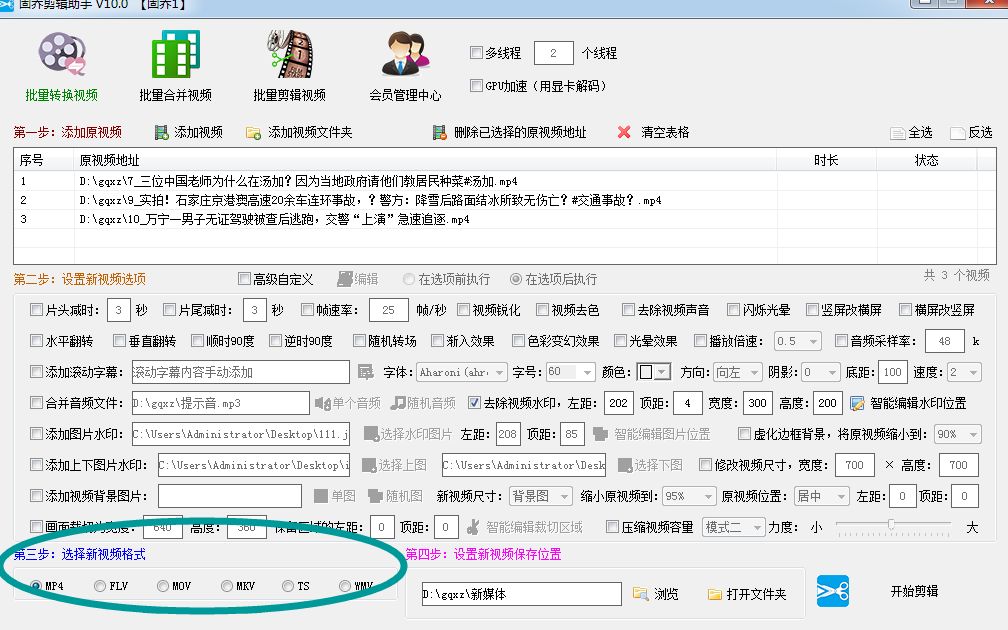The height and width of the screenshot is (630, 1008).
Task: Click the 删除已选择的原视频地址 icon
Action: coord(440,132)
